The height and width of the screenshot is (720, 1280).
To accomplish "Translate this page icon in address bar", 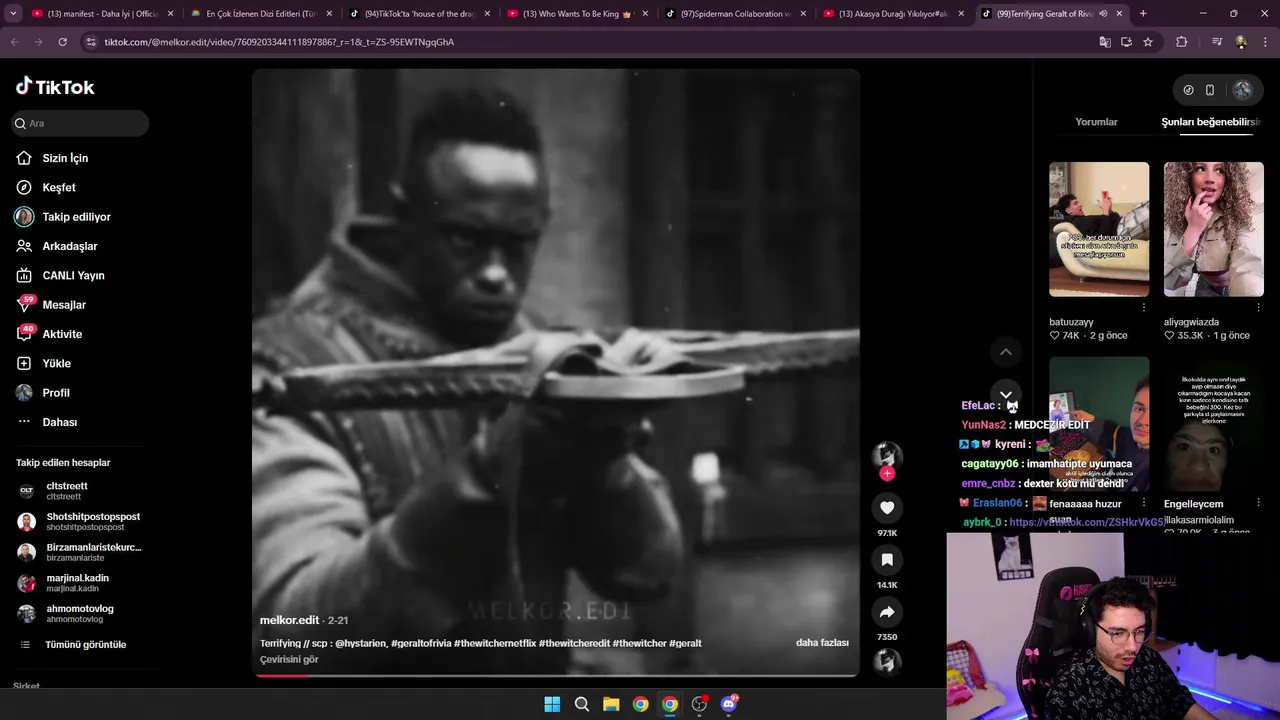I will tap(1105, 42).
